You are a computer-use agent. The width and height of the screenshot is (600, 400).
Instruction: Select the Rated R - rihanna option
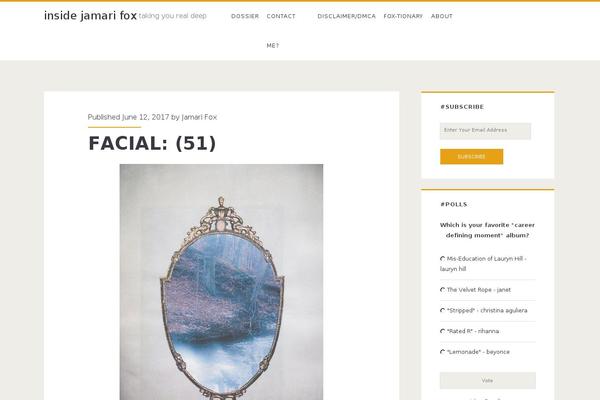(x=443, y=331)
